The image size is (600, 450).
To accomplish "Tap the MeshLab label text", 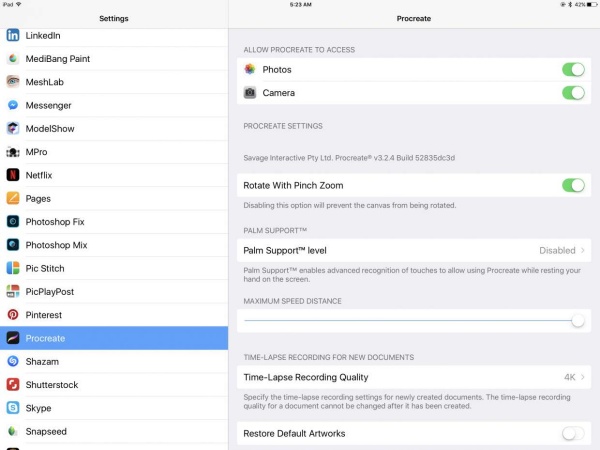I will click(44, 82).
